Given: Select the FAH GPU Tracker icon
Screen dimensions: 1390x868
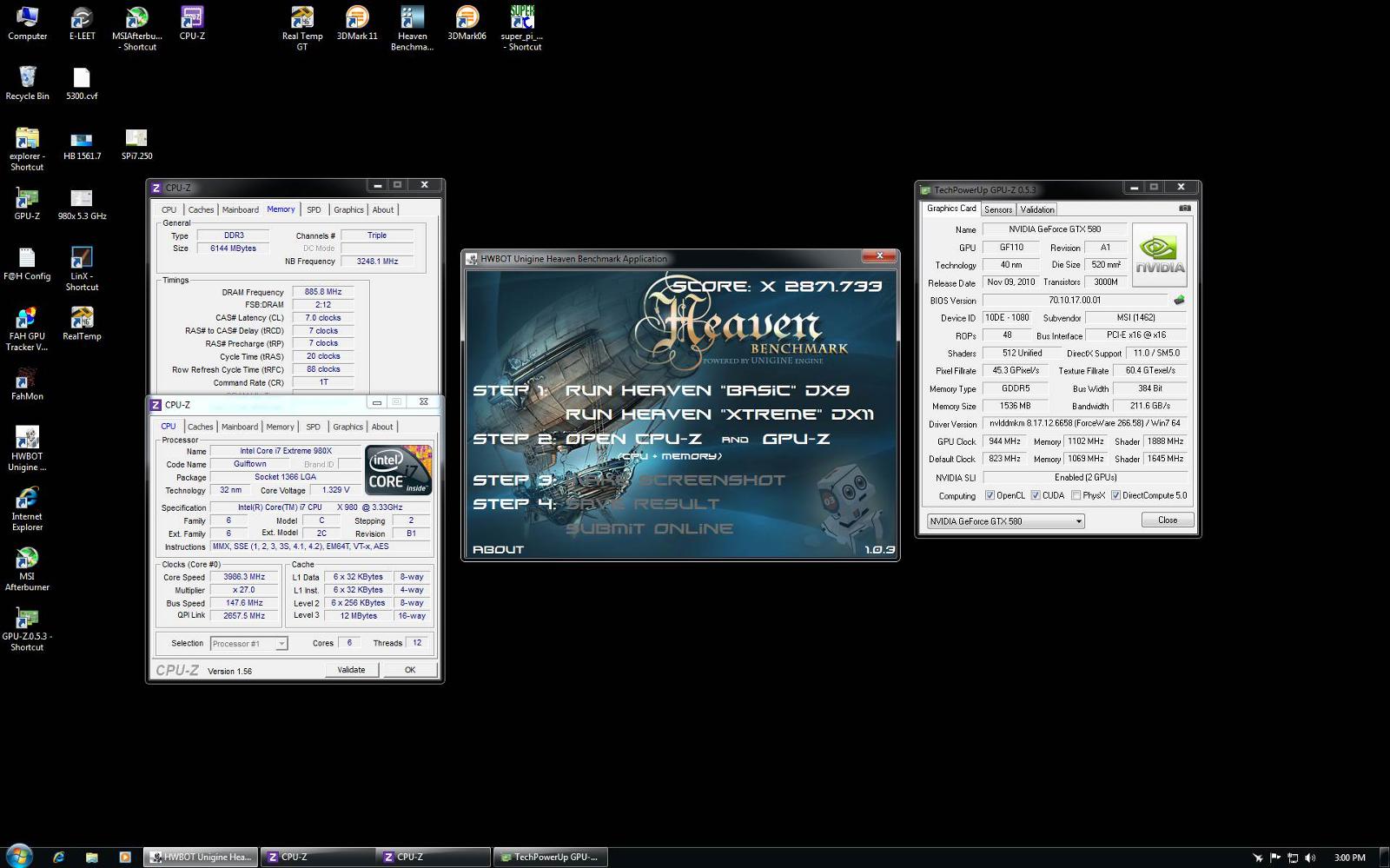Looking at the screenshot, I should click(27, 328).
